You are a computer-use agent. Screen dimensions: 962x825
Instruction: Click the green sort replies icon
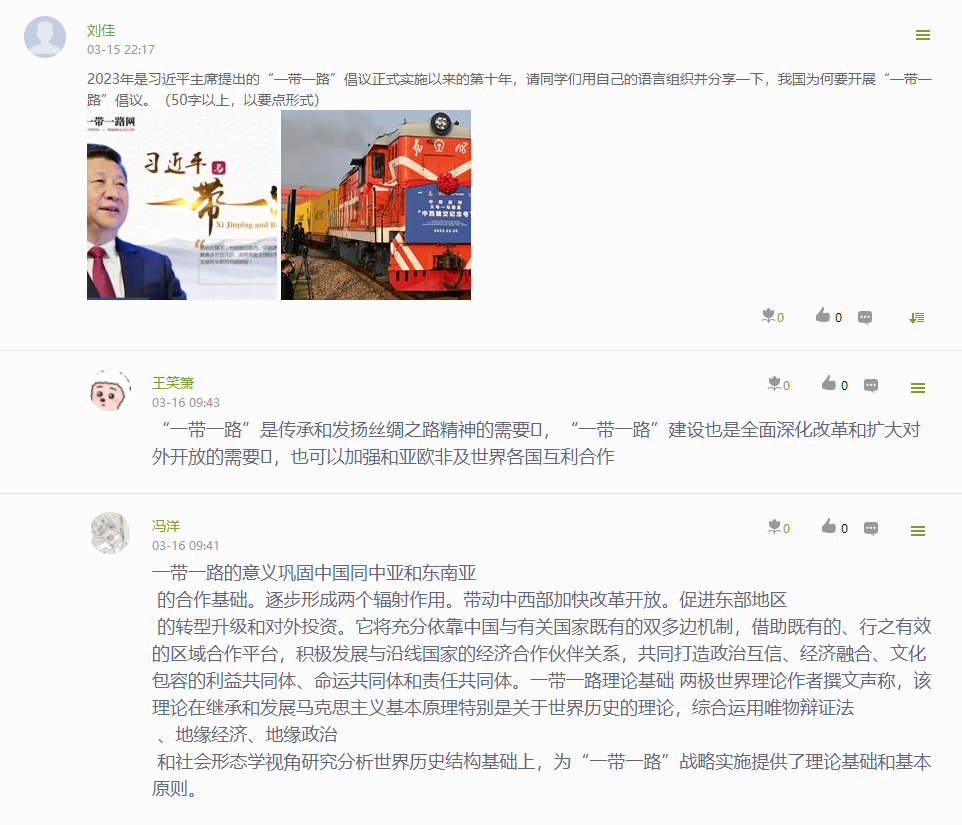(917, 318)
